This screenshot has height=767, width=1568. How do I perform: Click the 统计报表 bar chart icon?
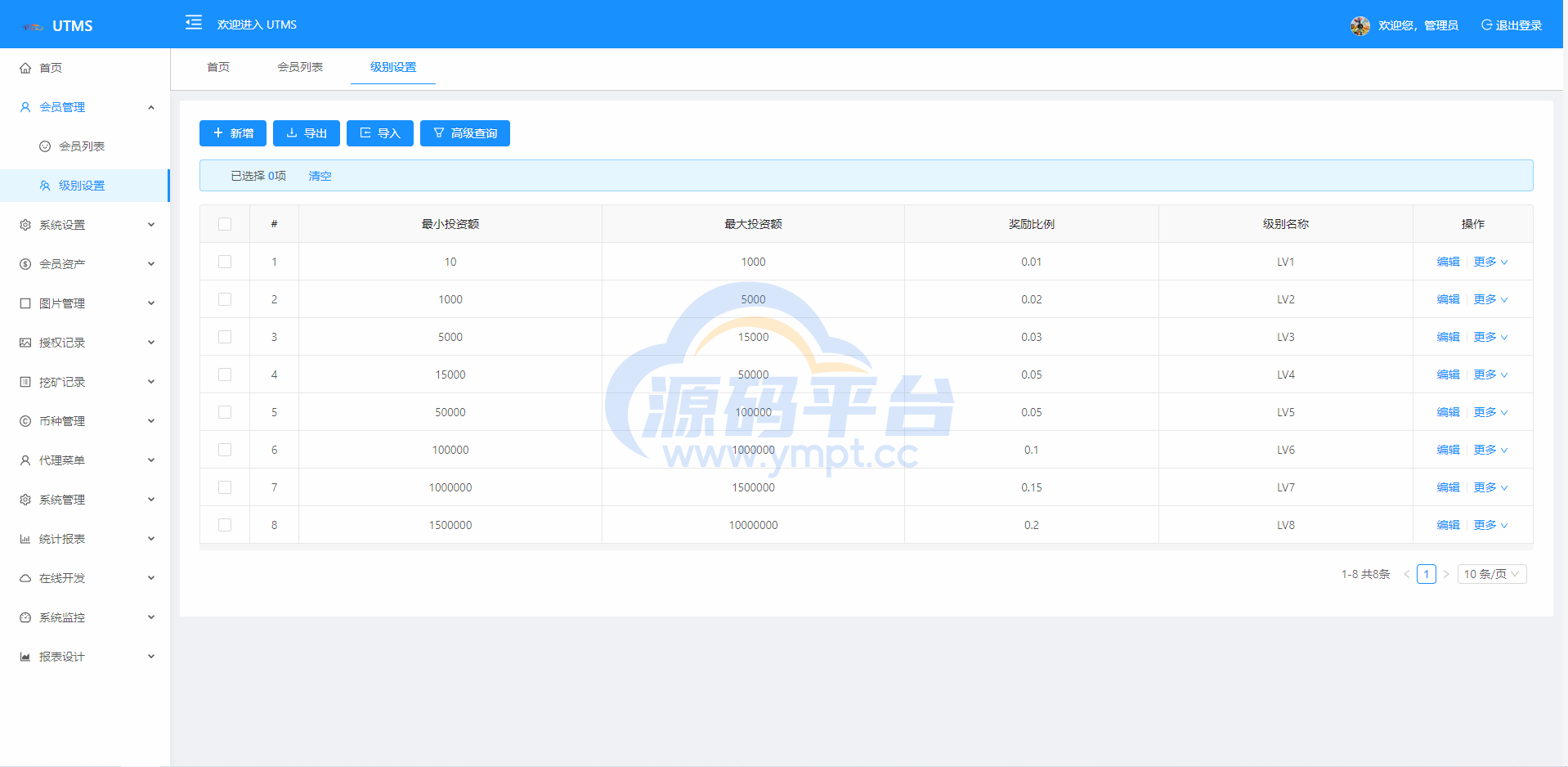click(x=25, y=539)
